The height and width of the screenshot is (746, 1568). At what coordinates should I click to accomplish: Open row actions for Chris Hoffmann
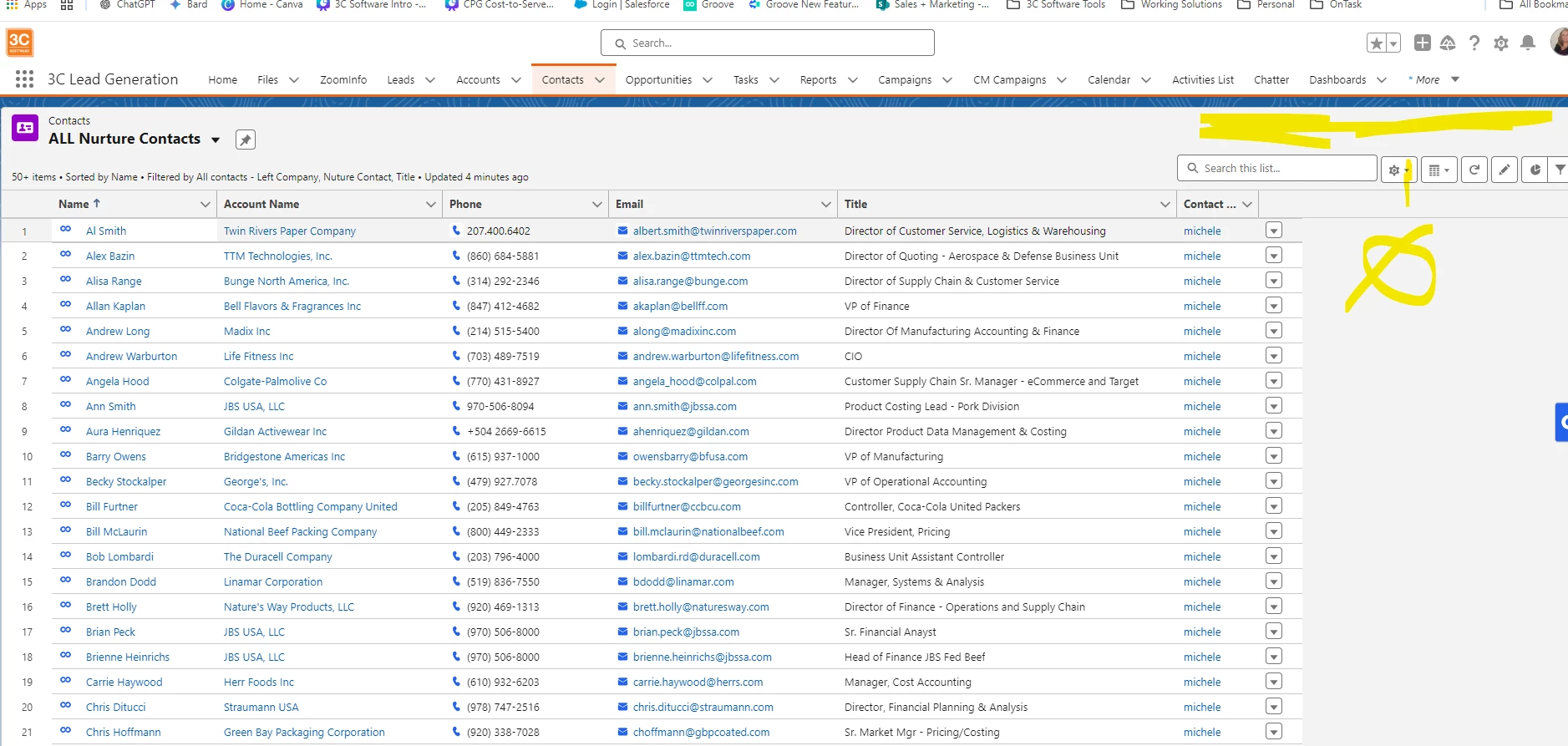click(x=1274, y=732)
